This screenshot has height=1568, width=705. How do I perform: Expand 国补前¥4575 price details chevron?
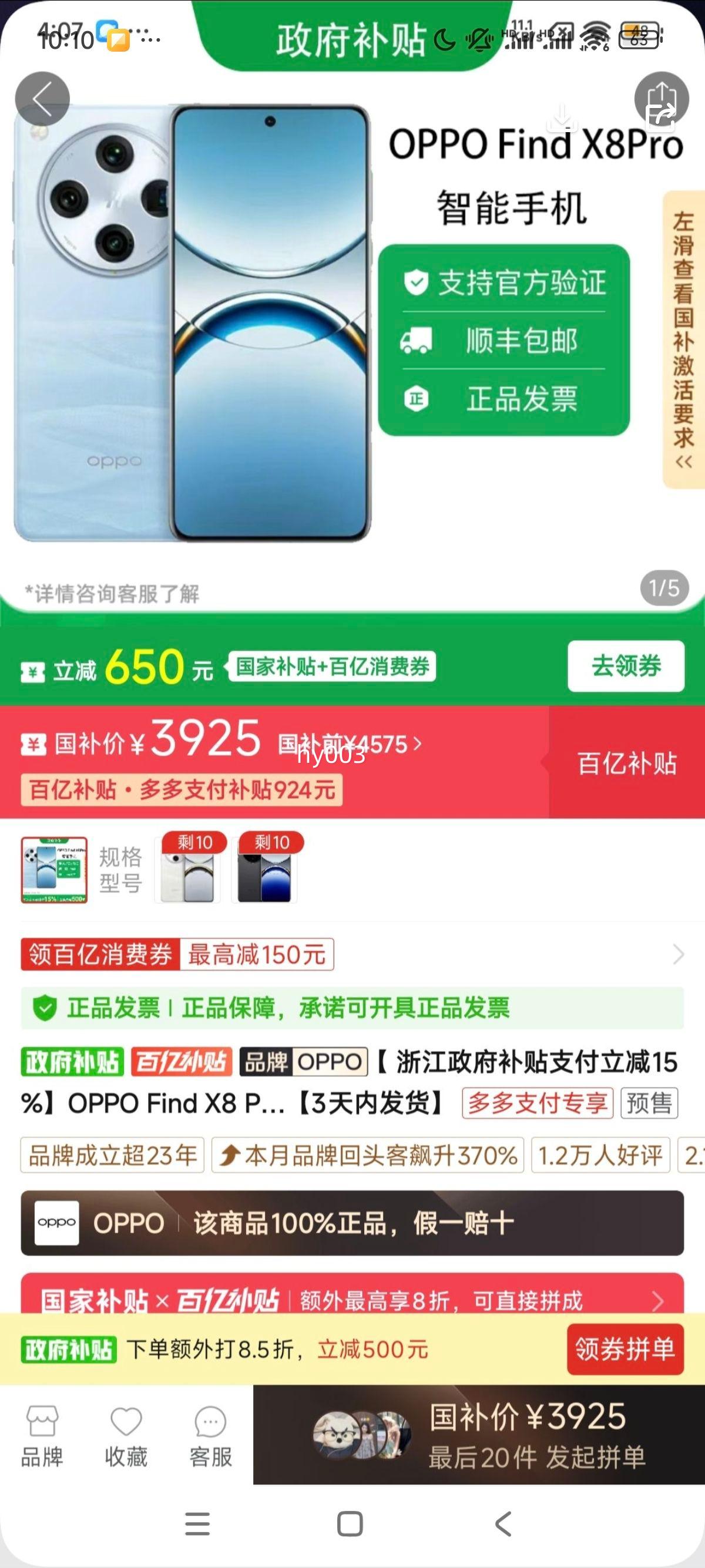417,743
